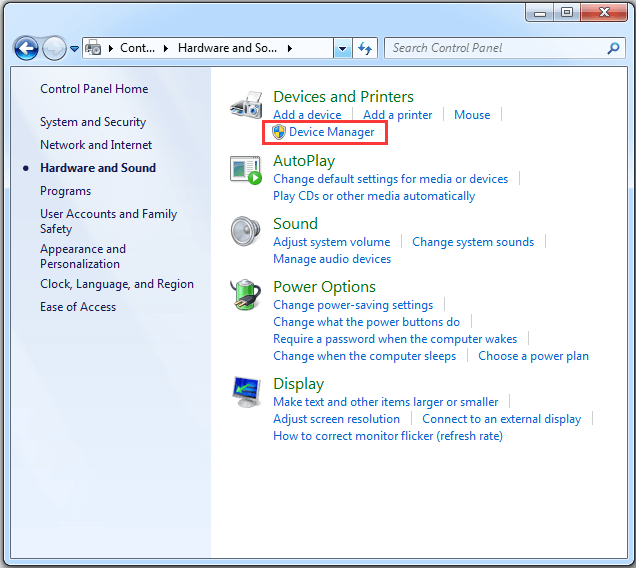Expand the arrow after Hardware and So... breadcrumb
636x568 pixels.
pyautogui.click(x=290, y=48)
